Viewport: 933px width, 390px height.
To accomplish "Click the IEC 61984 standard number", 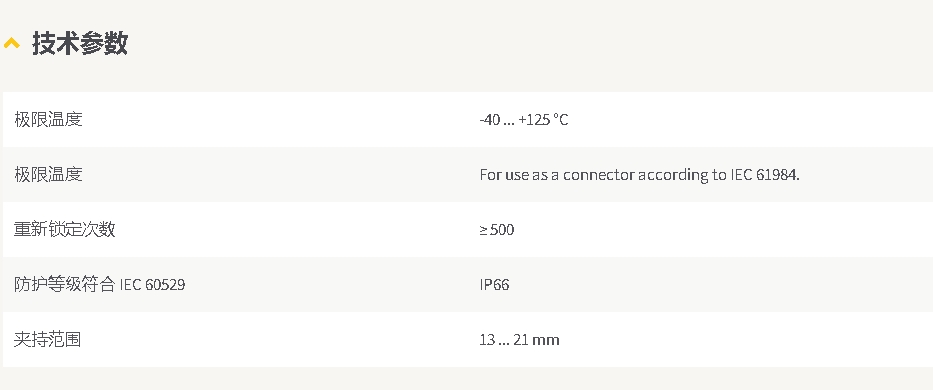I will 765,174.
